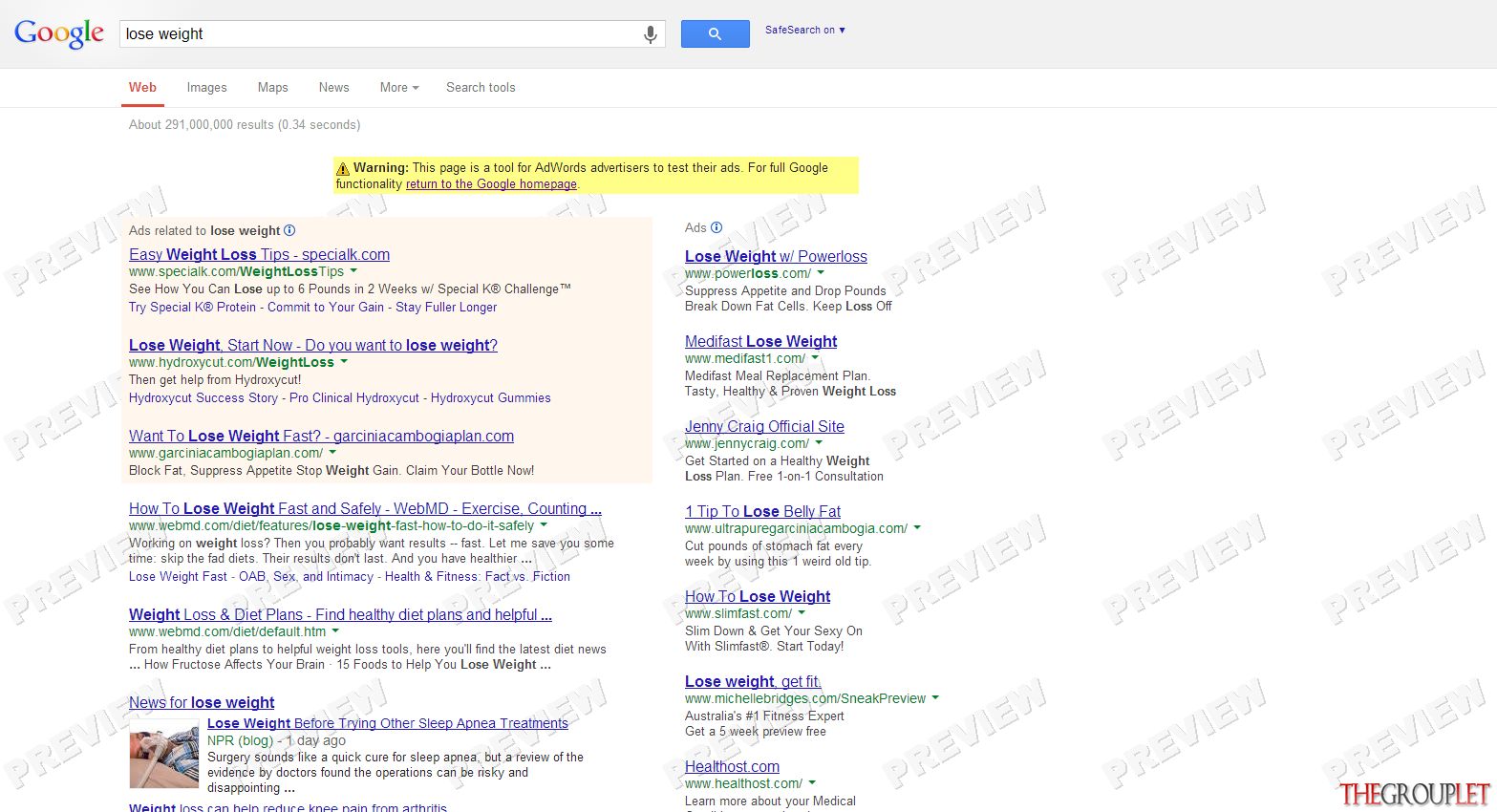Screen dimensions: 1497x812
Task: Open info icon next to 'Ads related to lose weight'
Action: (289, 230)
